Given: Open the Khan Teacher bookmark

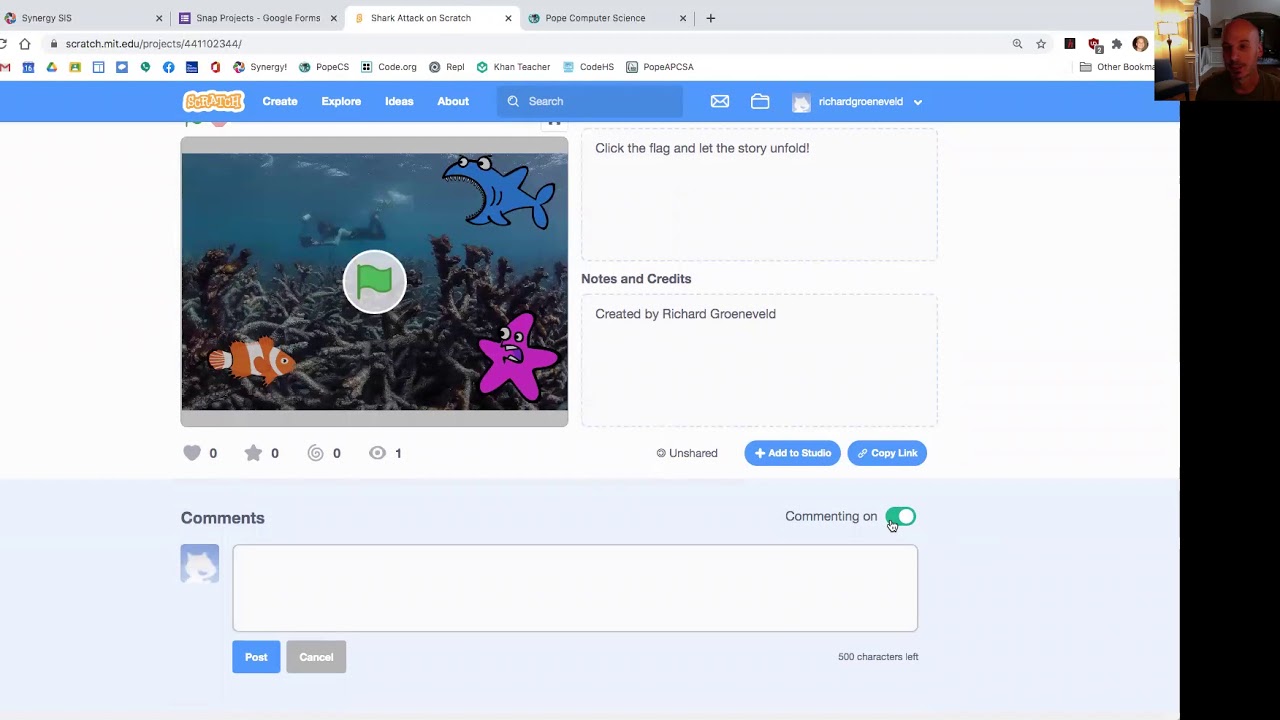Looking at the screenshot, I should click(x=513, y=67).
